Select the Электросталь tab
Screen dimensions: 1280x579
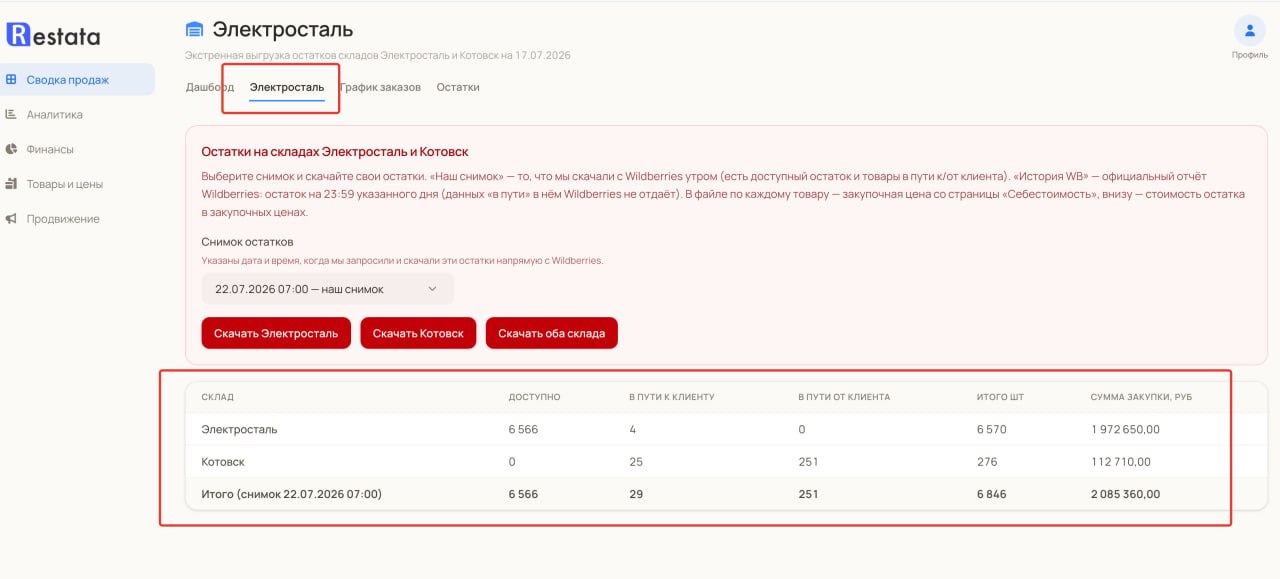(287, 87)
